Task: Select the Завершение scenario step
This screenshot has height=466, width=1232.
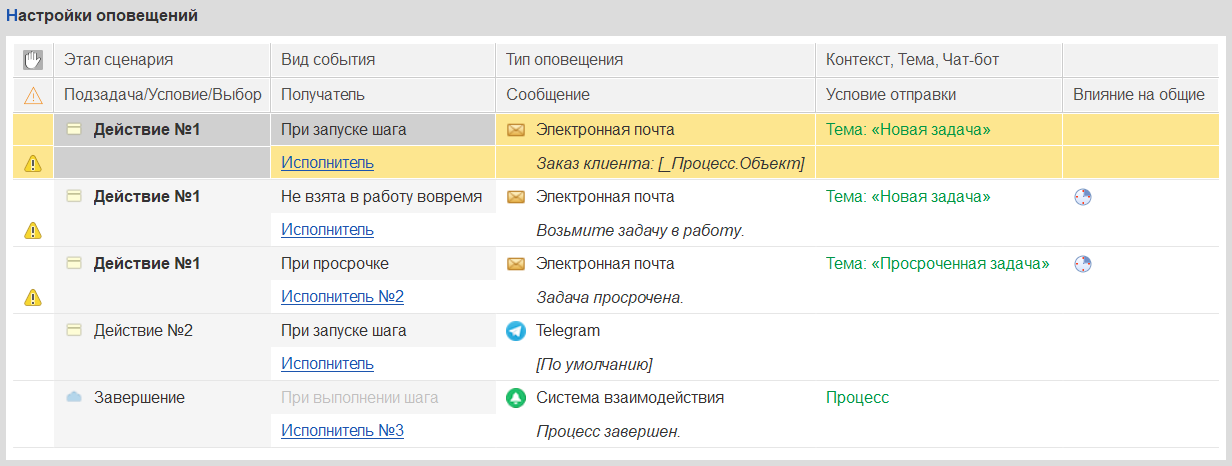Action: pos(139,397)
